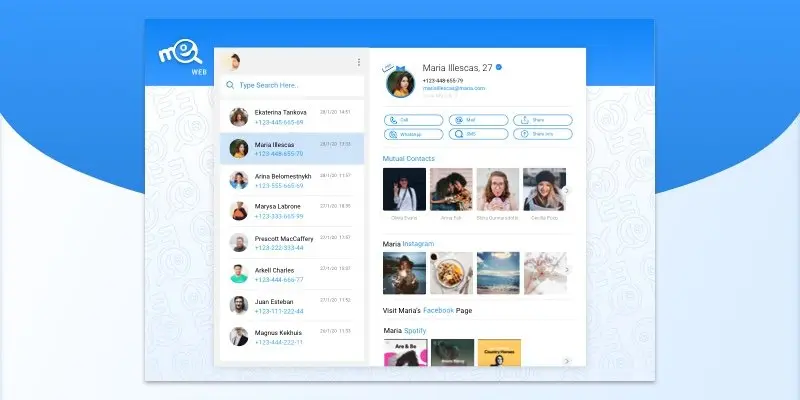Click Prescott MacCaffery's avatar

(x=238, y=242)
